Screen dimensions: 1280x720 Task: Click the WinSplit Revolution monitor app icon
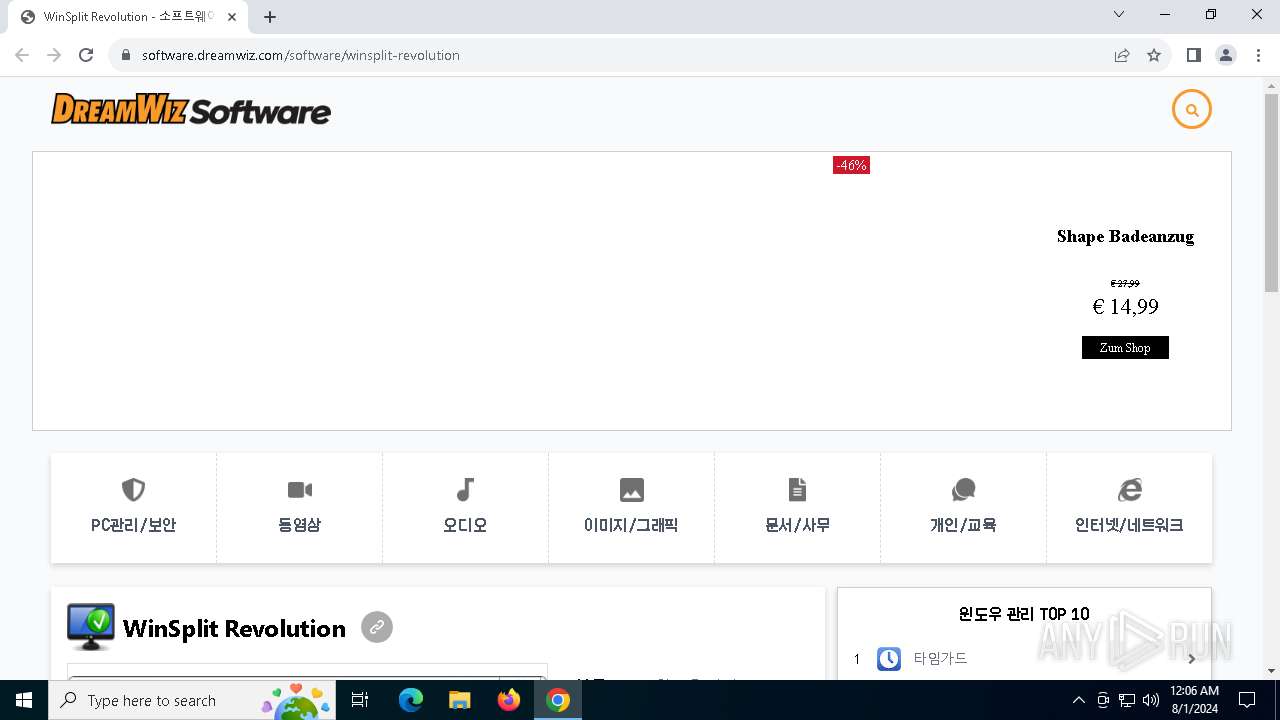91,627
